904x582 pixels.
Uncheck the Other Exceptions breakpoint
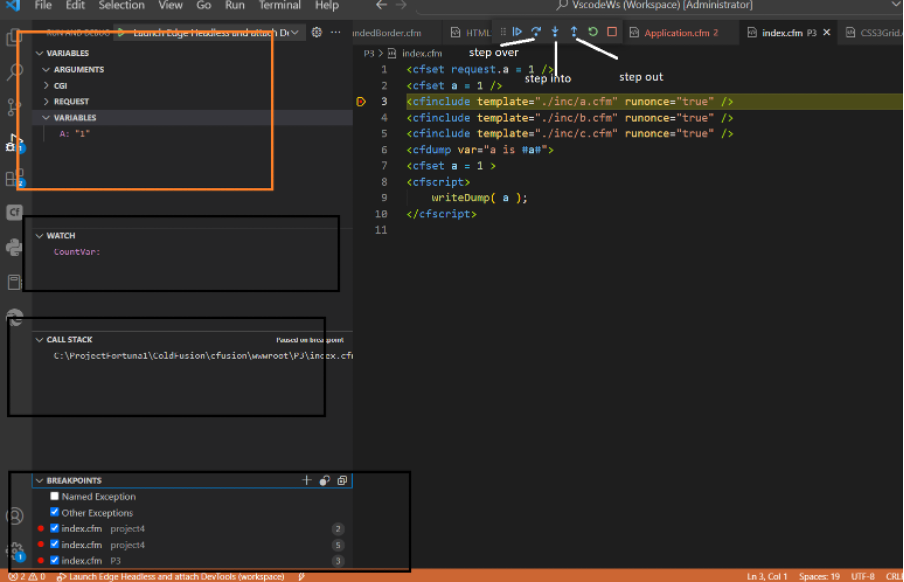(54, 512)
